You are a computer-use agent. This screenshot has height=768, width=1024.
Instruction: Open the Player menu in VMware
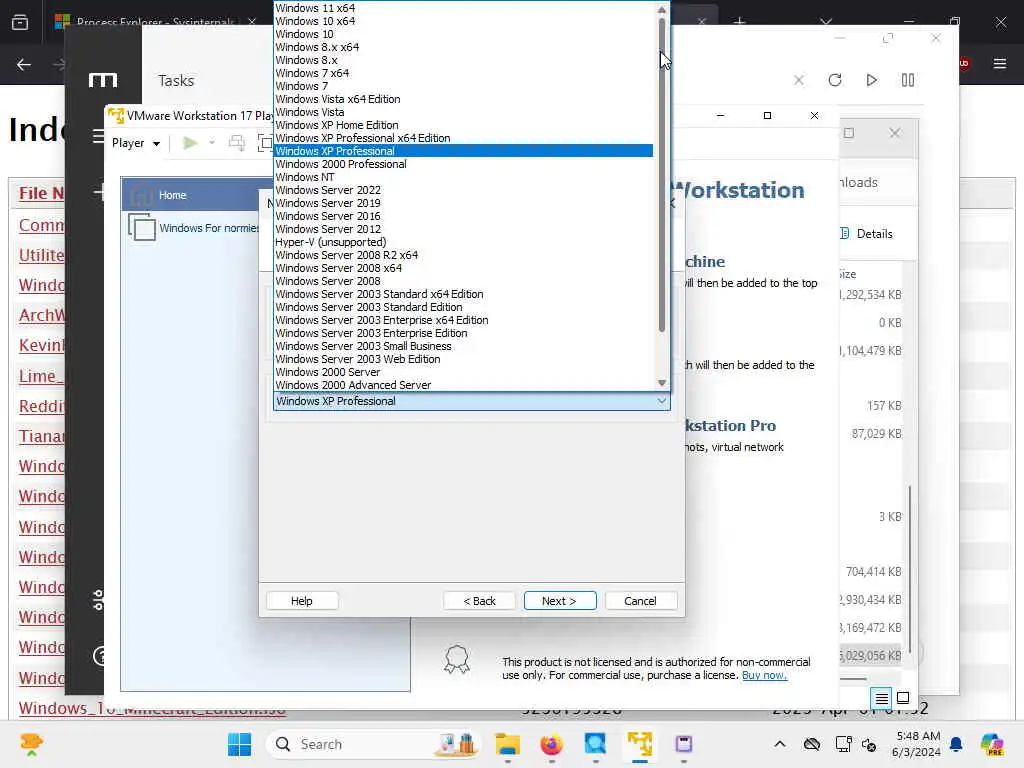click(x=136, y=143)
